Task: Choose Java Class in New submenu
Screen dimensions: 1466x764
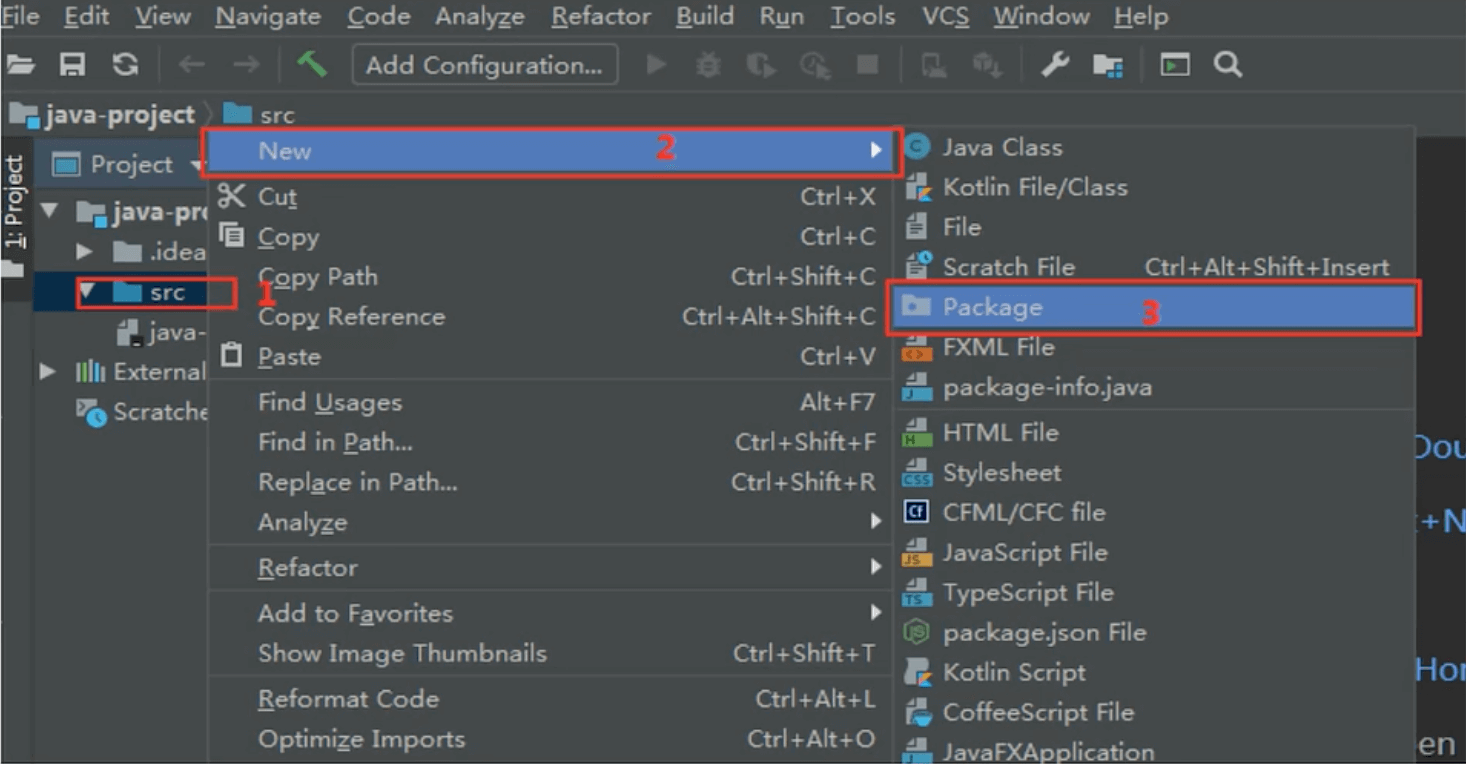Action: (1001, 147)
